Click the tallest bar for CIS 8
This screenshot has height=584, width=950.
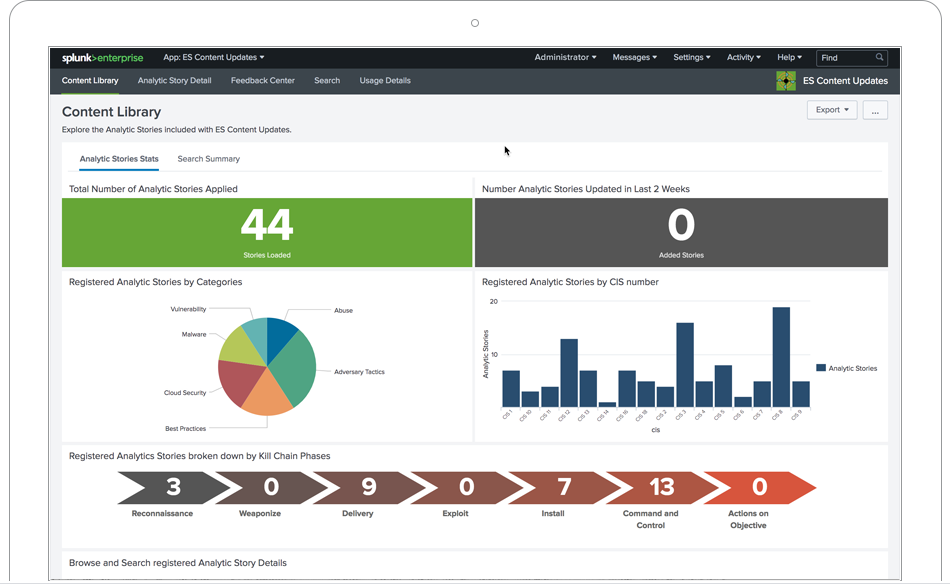click(782, 357)
